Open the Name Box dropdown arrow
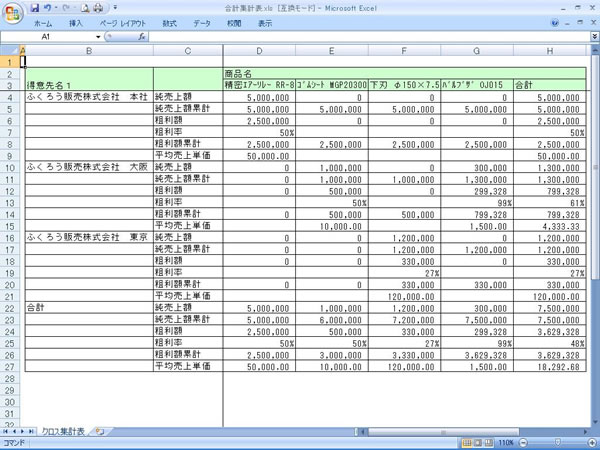The height and width of the screenshot is (450, 600). [98, 37]
